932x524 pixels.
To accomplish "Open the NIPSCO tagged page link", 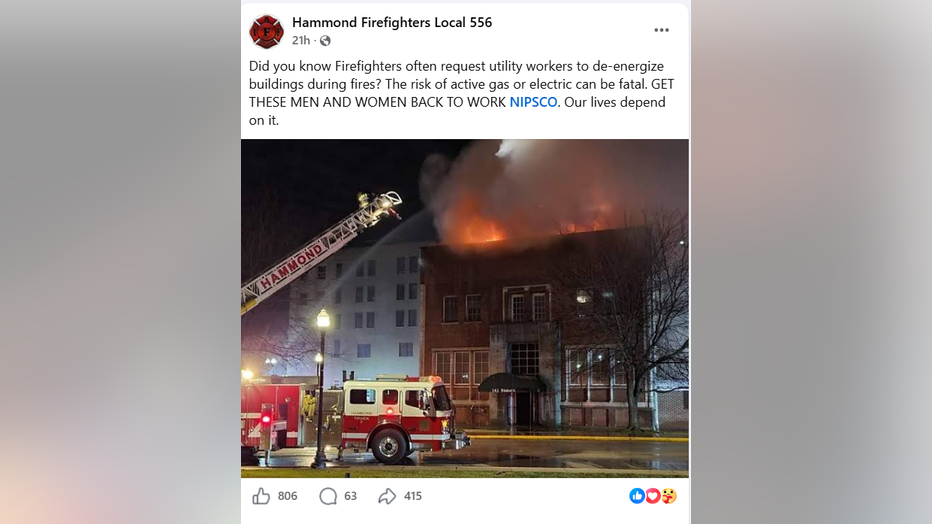I will pyautogui.click(x=533, y=102).
